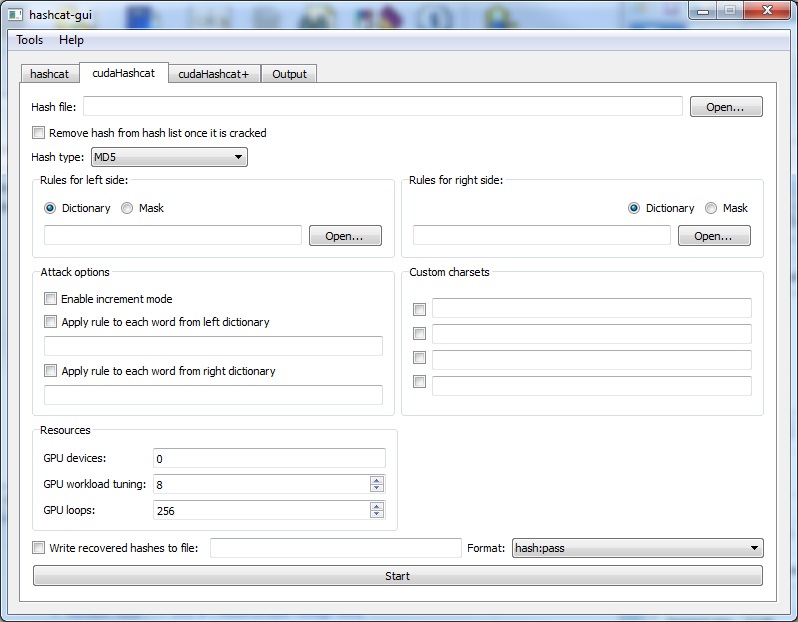Enable Write recovered hashes to file

click(x=39, y=548)
